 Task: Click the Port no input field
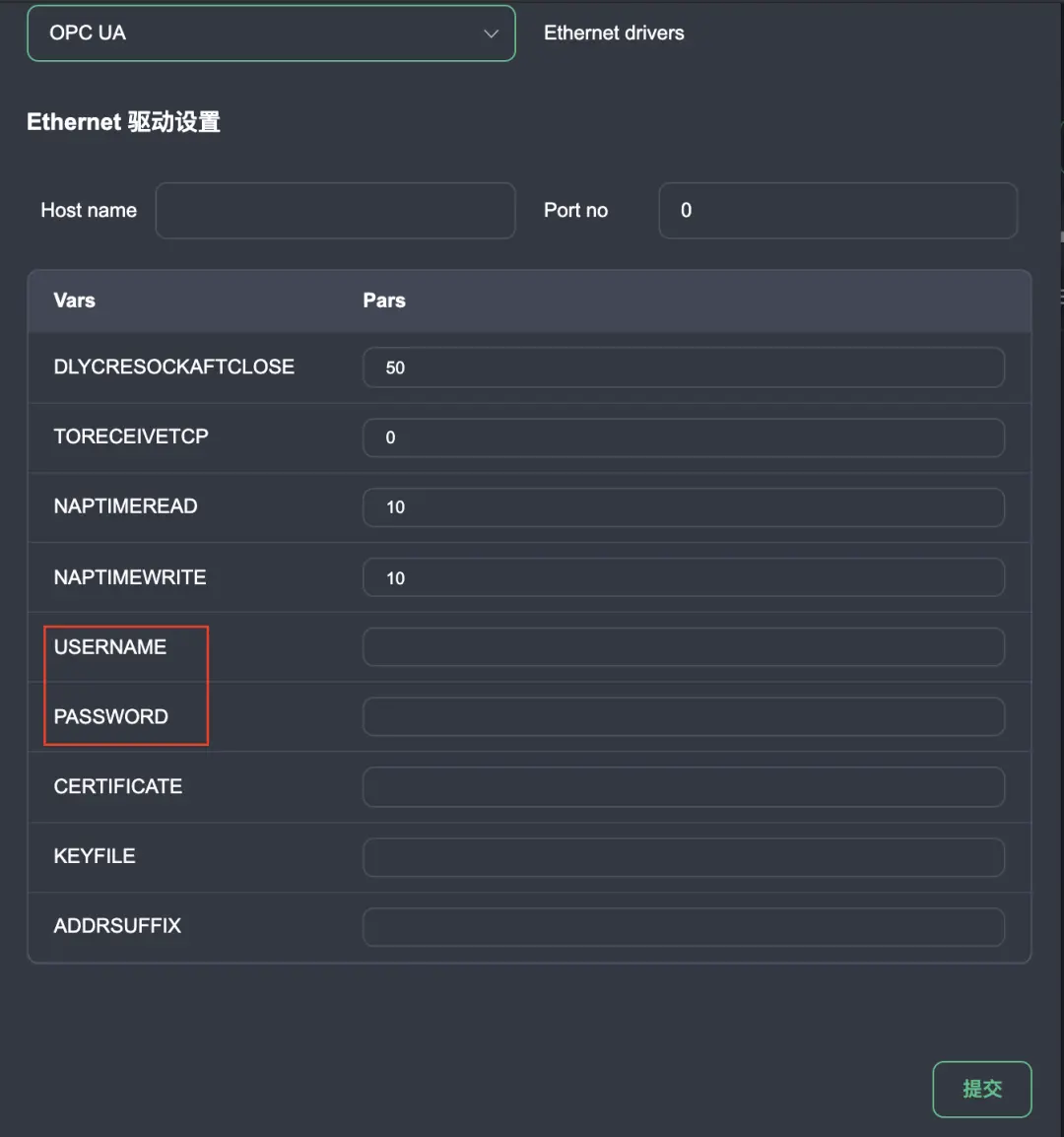tap(837, 210)
